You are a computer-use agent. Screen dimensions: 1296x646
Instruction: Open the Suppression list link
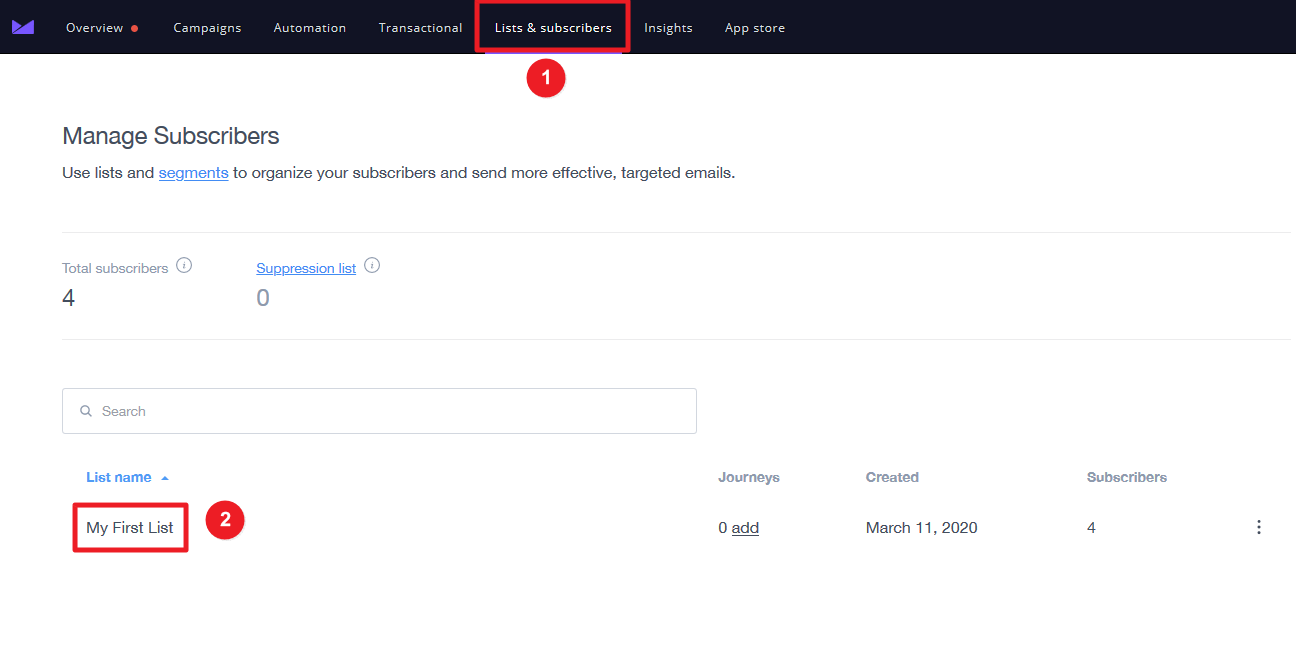(x=306, y=268)
